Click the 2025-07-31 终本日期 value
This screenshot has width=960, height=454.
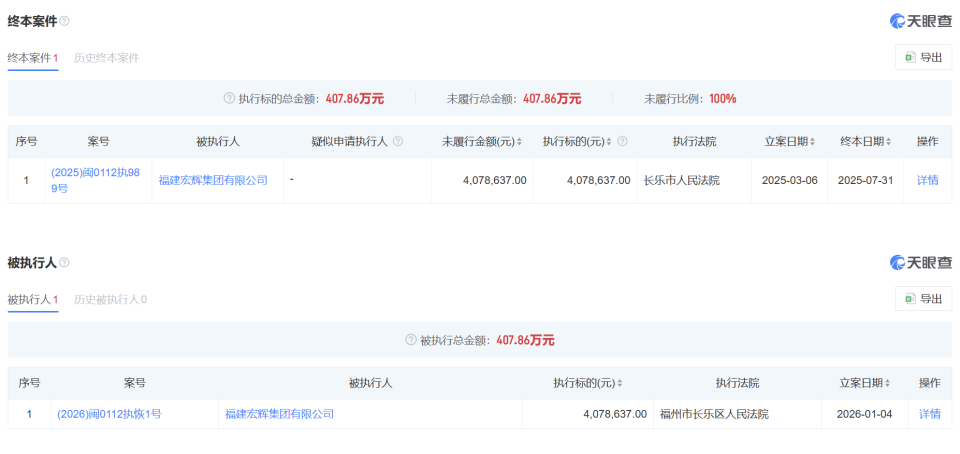click(x=866, y=180)
